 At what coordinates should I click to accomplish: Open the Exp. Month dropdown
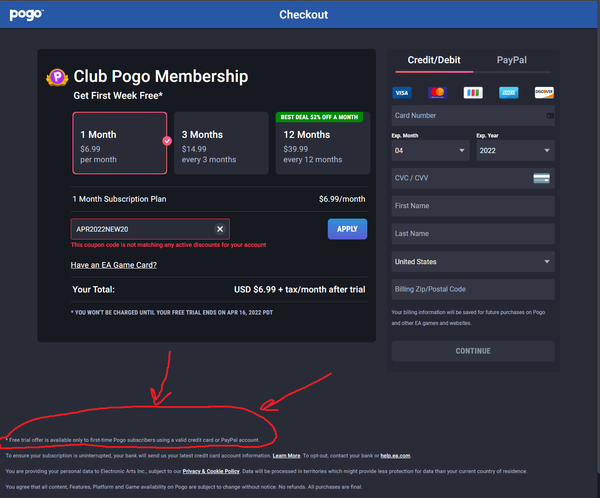coord(430,150)
